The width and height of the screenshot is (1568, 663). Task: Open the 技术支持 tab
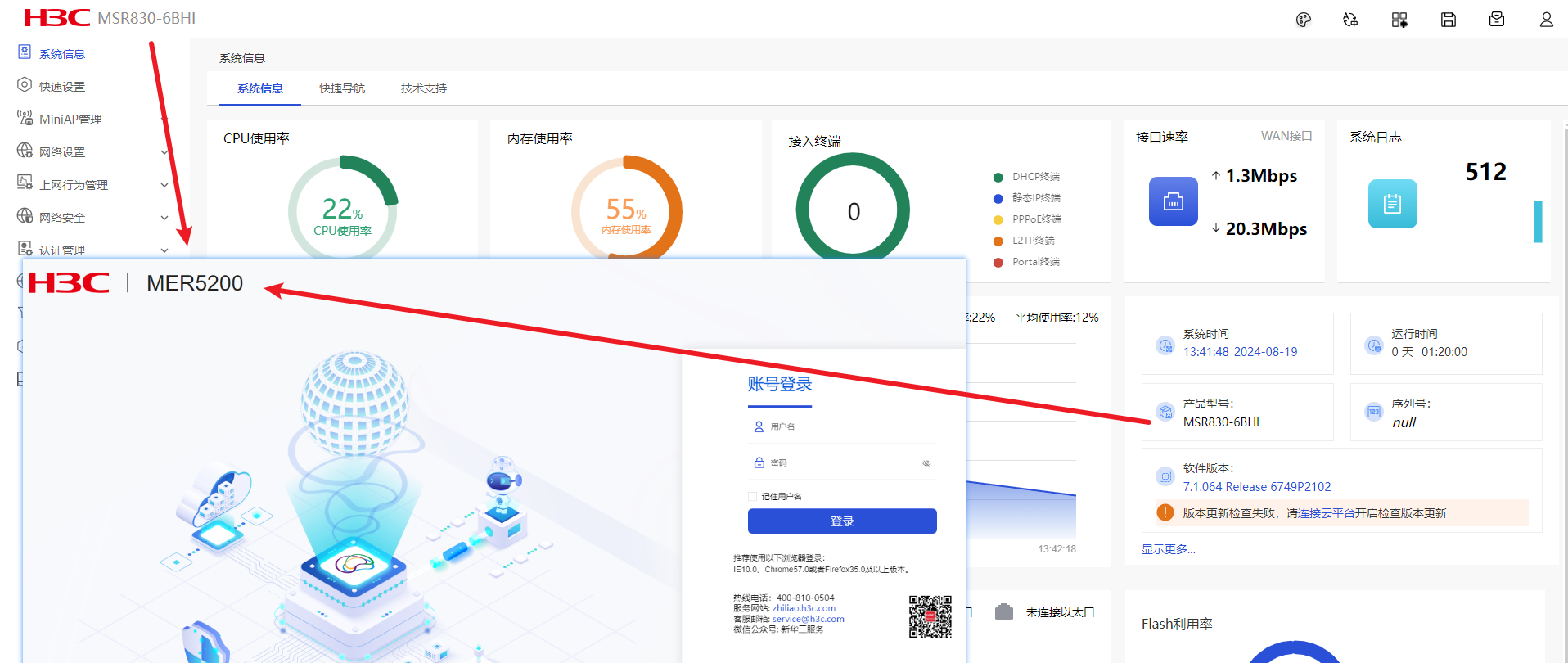tap(424, 88)
